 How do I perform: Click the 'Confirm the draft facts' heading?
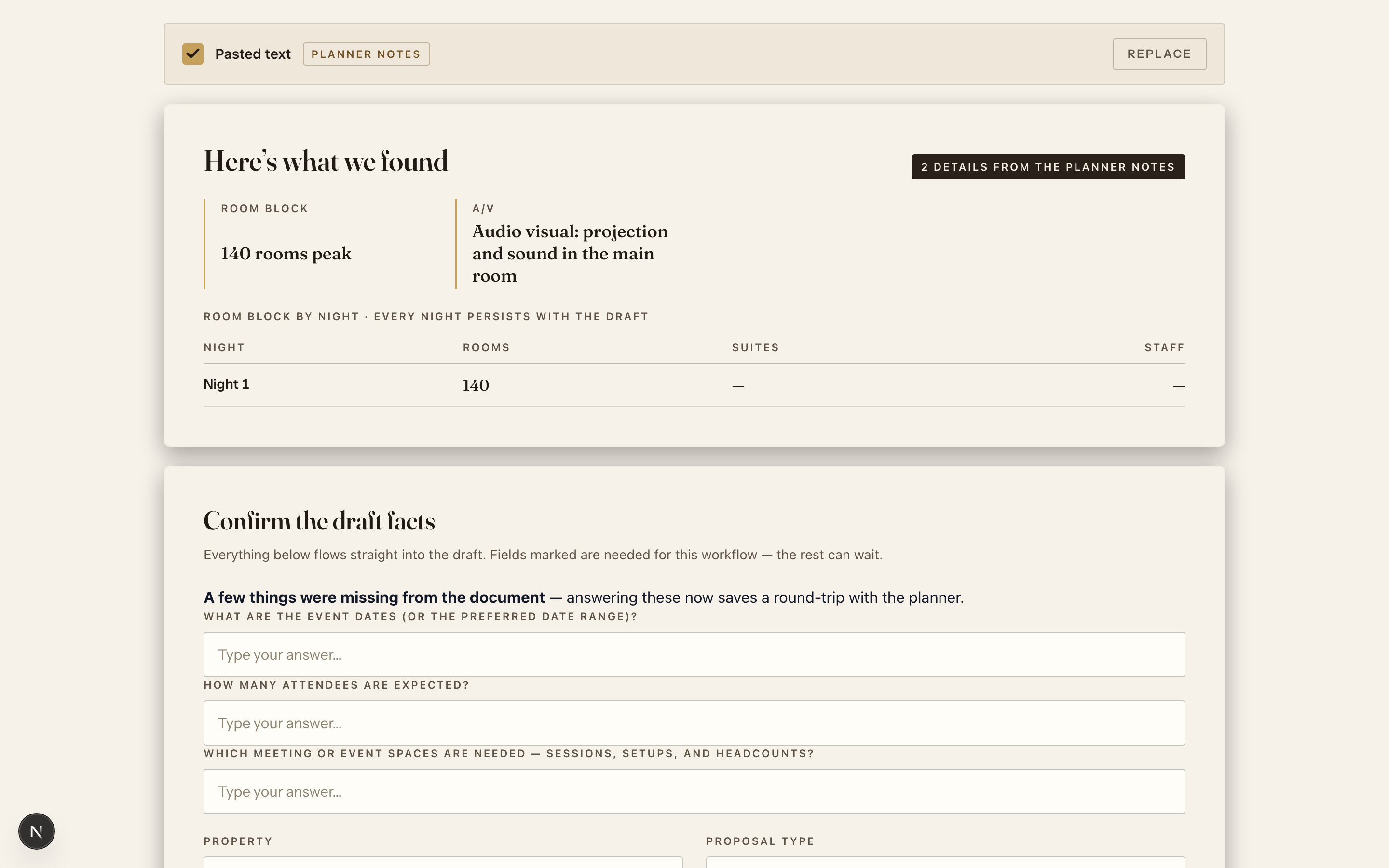319,521
